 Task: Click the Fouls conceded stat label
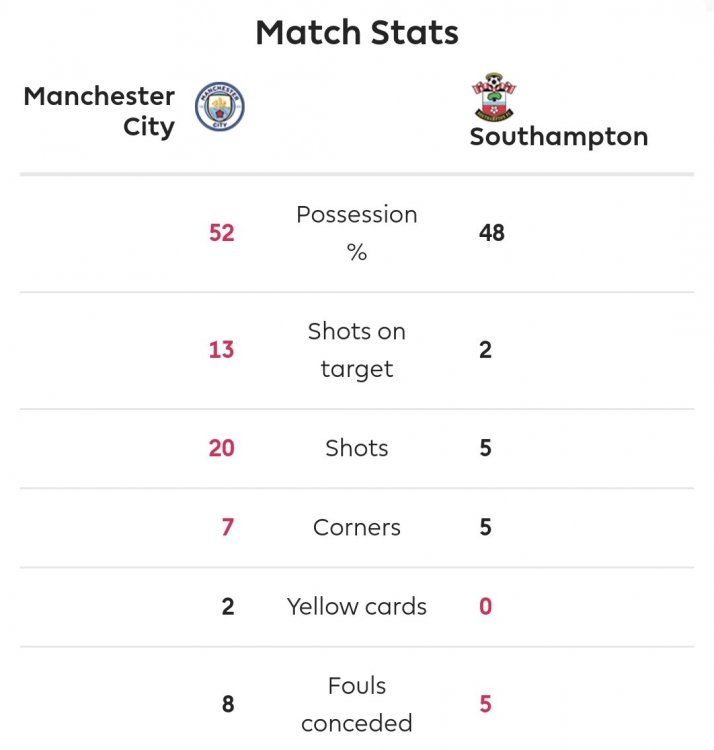point(357,704)
